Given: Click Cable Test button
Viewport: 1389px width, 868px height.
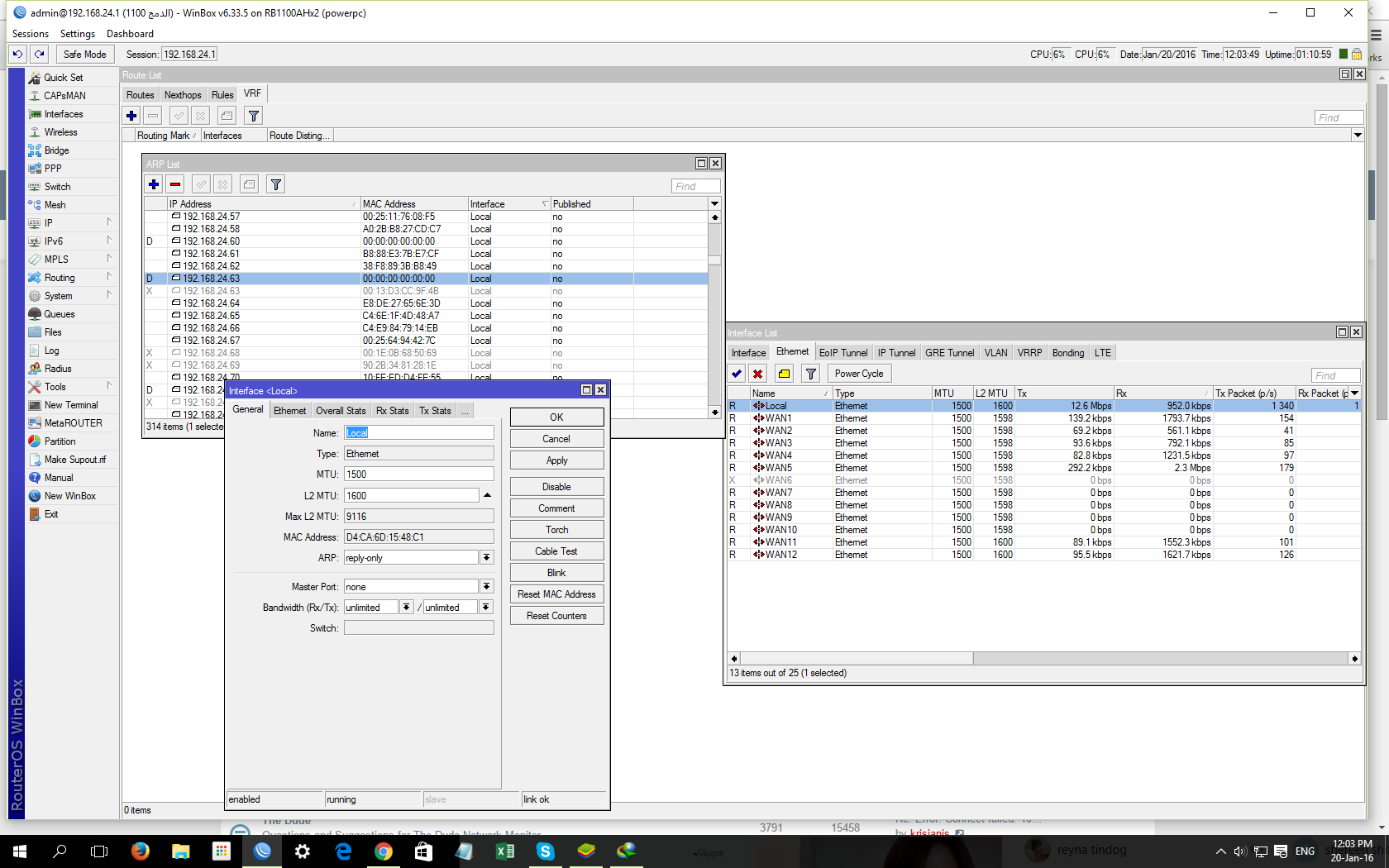Looking at the screenshot, I should pyautogui.click(x=556, y=551).
